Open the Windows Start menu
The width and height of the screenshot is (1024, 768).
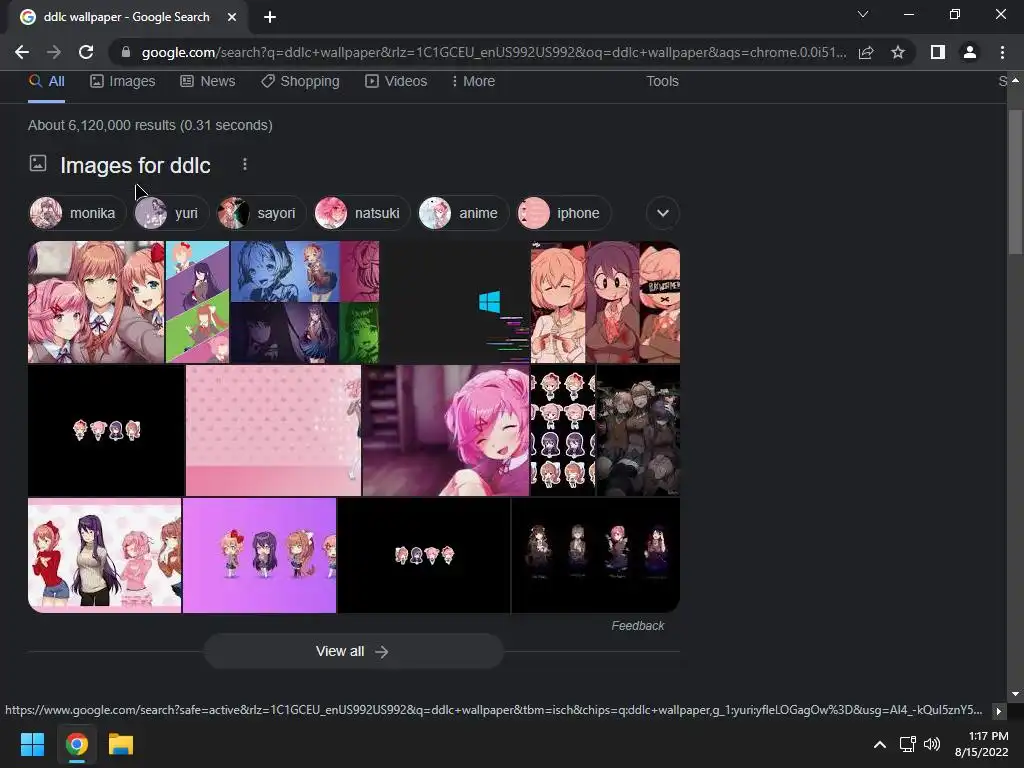click(x=32, y=744)
